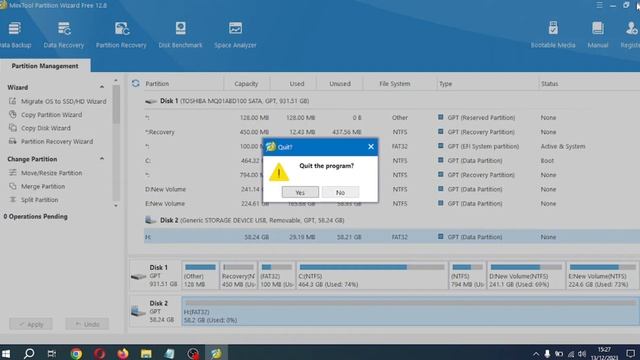The image size is (640, 360).
Task: Click sidebar scrollbar up arrow
Action: click(116, 80)
